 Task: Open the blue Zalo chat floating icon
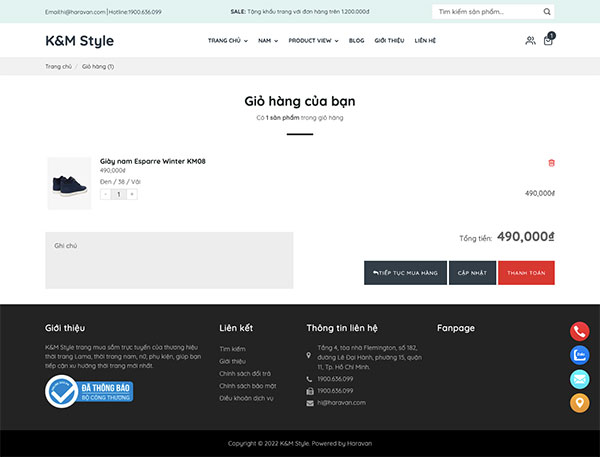[x=579, y=355]
